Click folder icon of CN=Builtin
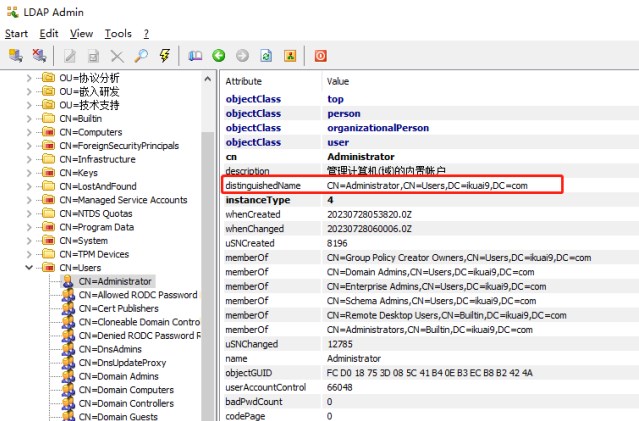639x421 pixels. 48,119
